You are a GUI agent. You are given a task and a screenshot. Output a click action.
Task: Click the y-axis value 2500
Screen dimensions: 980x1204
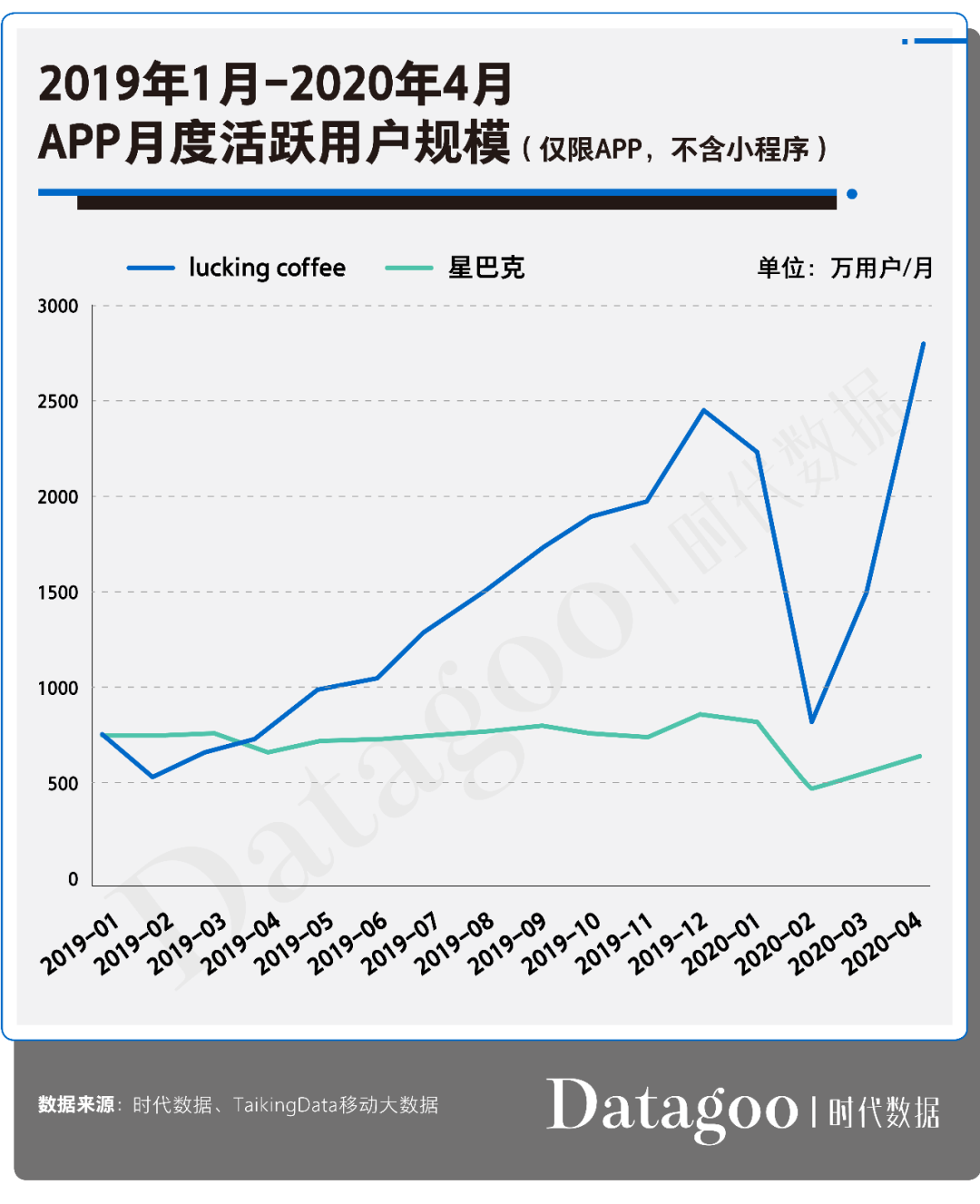(x=58, y=401)
